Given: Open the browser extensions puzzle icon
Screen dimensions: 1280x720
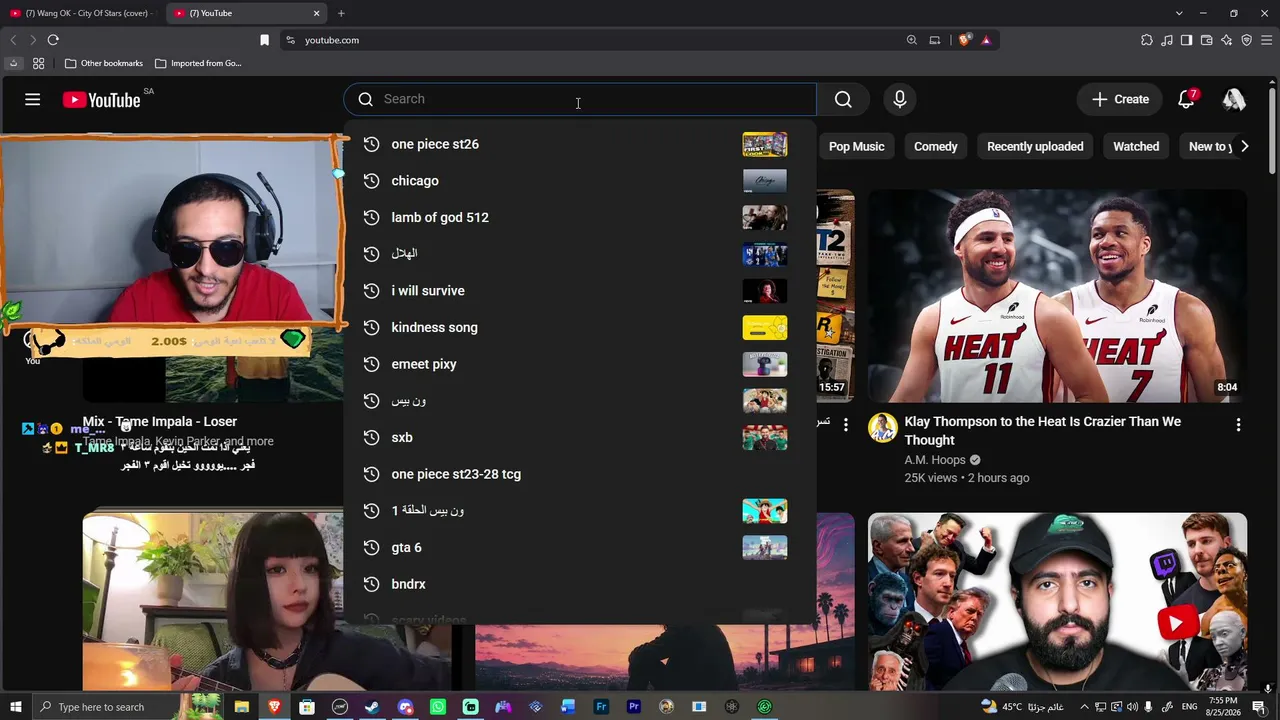Looking at the screenshot, I should click(x=1147, y=40).
